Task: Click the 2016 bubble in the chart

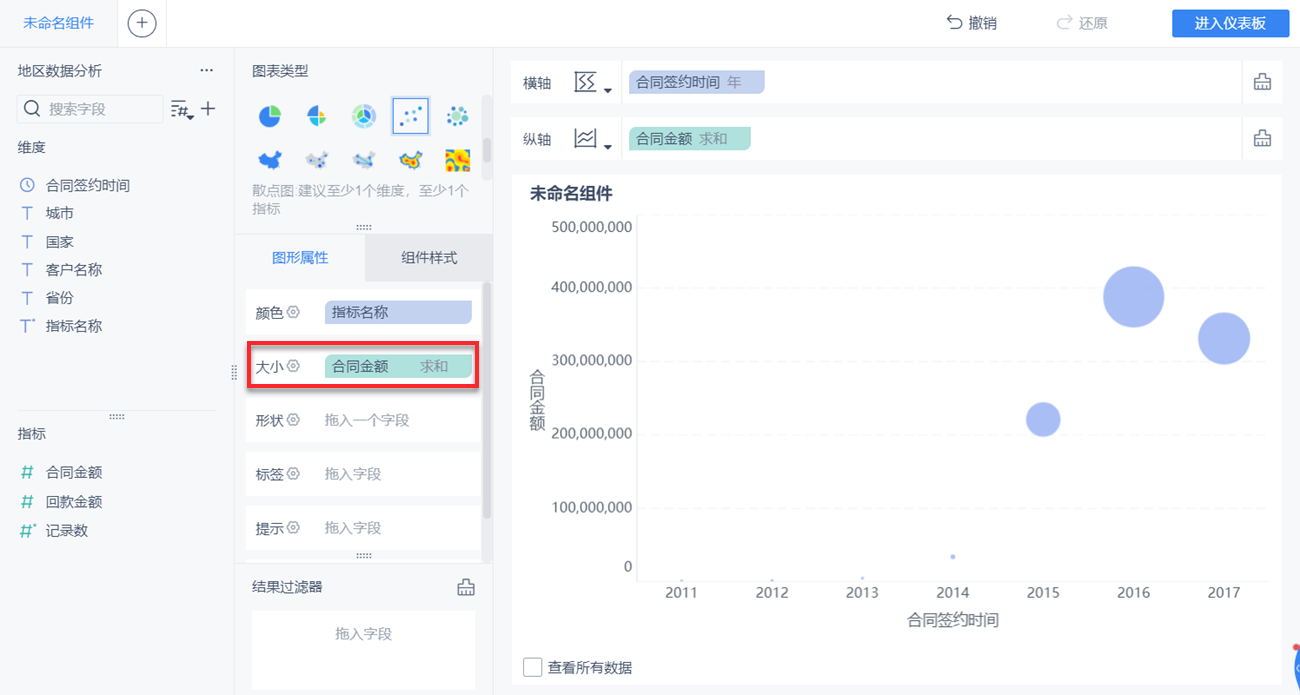Action: [1134, 297]
